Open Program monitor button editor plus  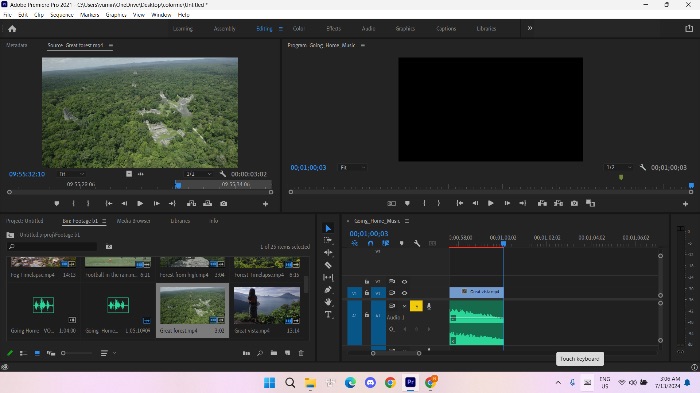point(685,204)
